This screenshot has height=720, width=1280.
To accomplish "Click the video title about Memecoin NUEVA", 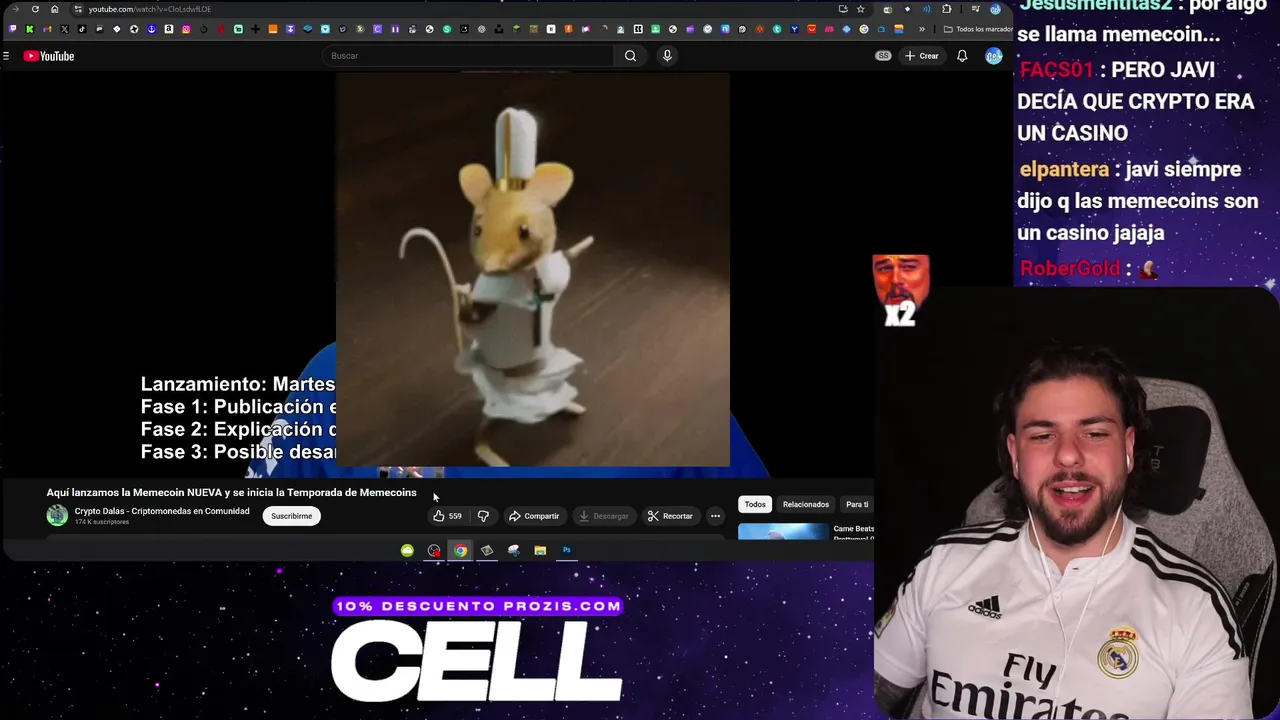I will point(231,492).
